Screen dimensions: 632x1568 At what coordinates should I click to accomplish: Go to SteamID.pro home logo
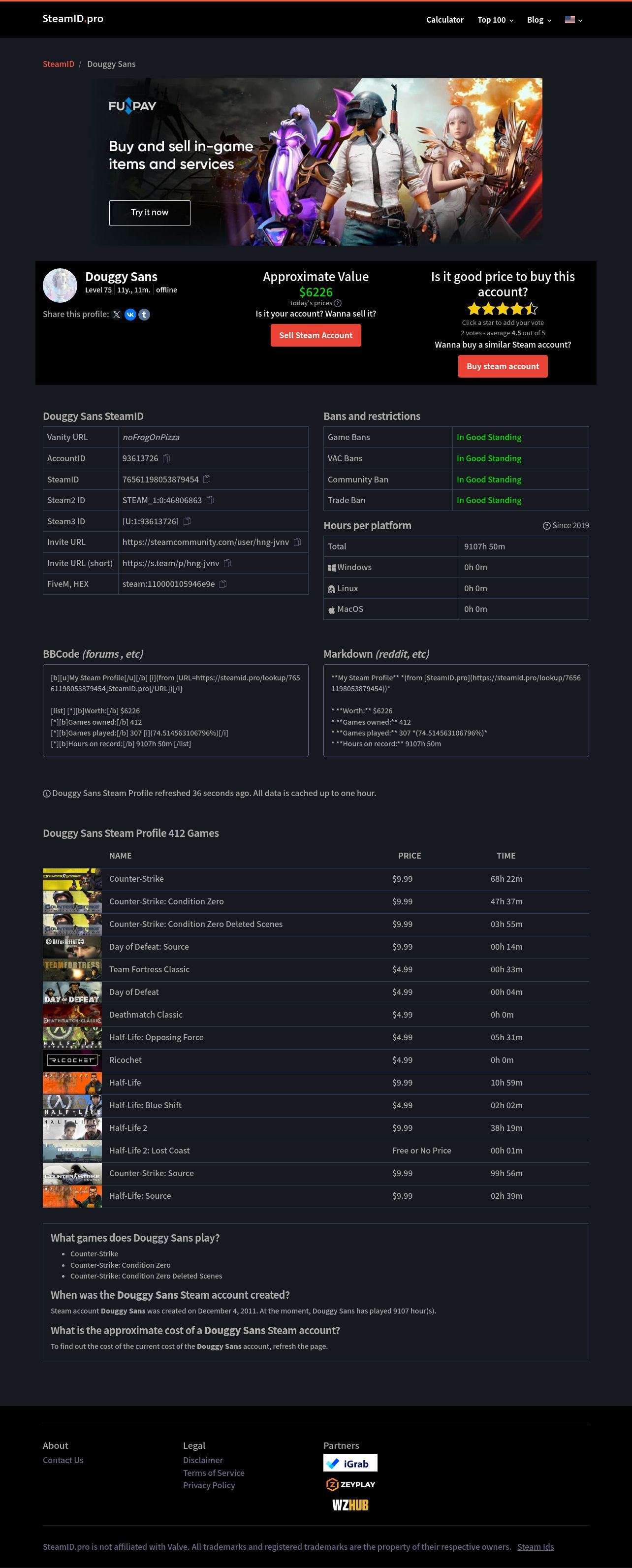pos(73,19)
